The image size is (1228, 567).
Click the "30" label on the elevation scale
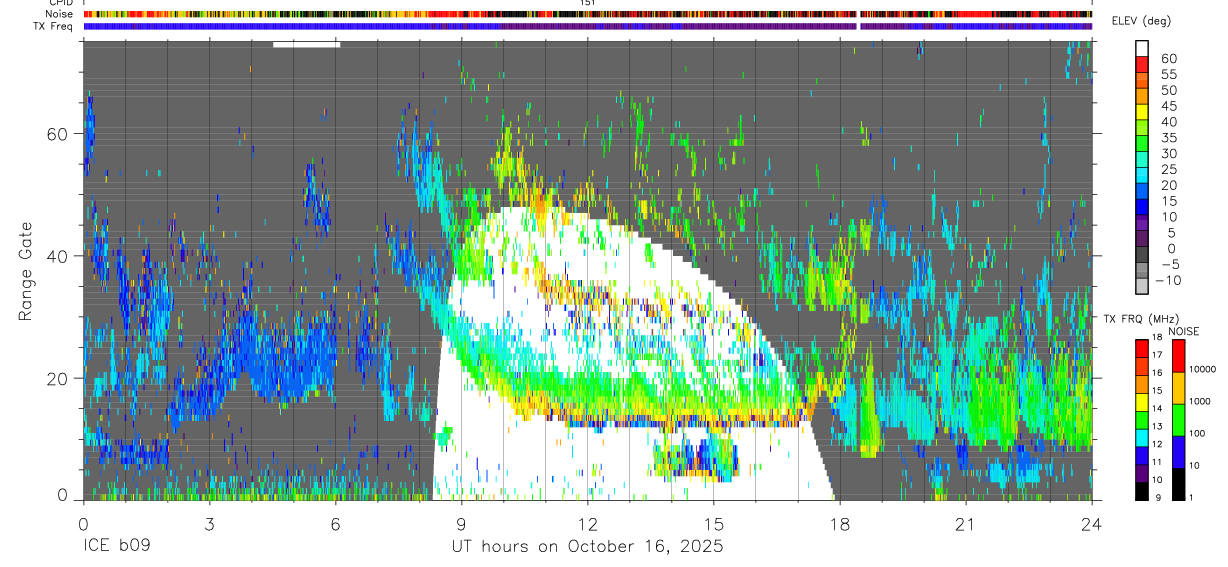(x=1167, y=154)
